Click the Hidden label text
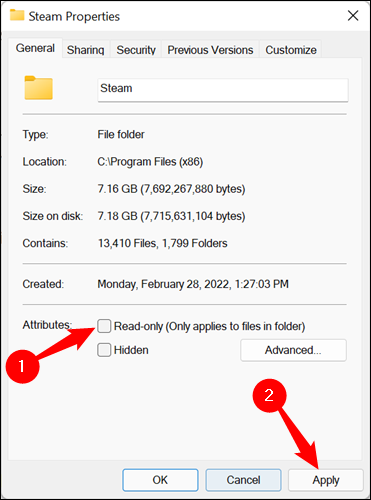The image size is (371, 500). coord(131,350)
